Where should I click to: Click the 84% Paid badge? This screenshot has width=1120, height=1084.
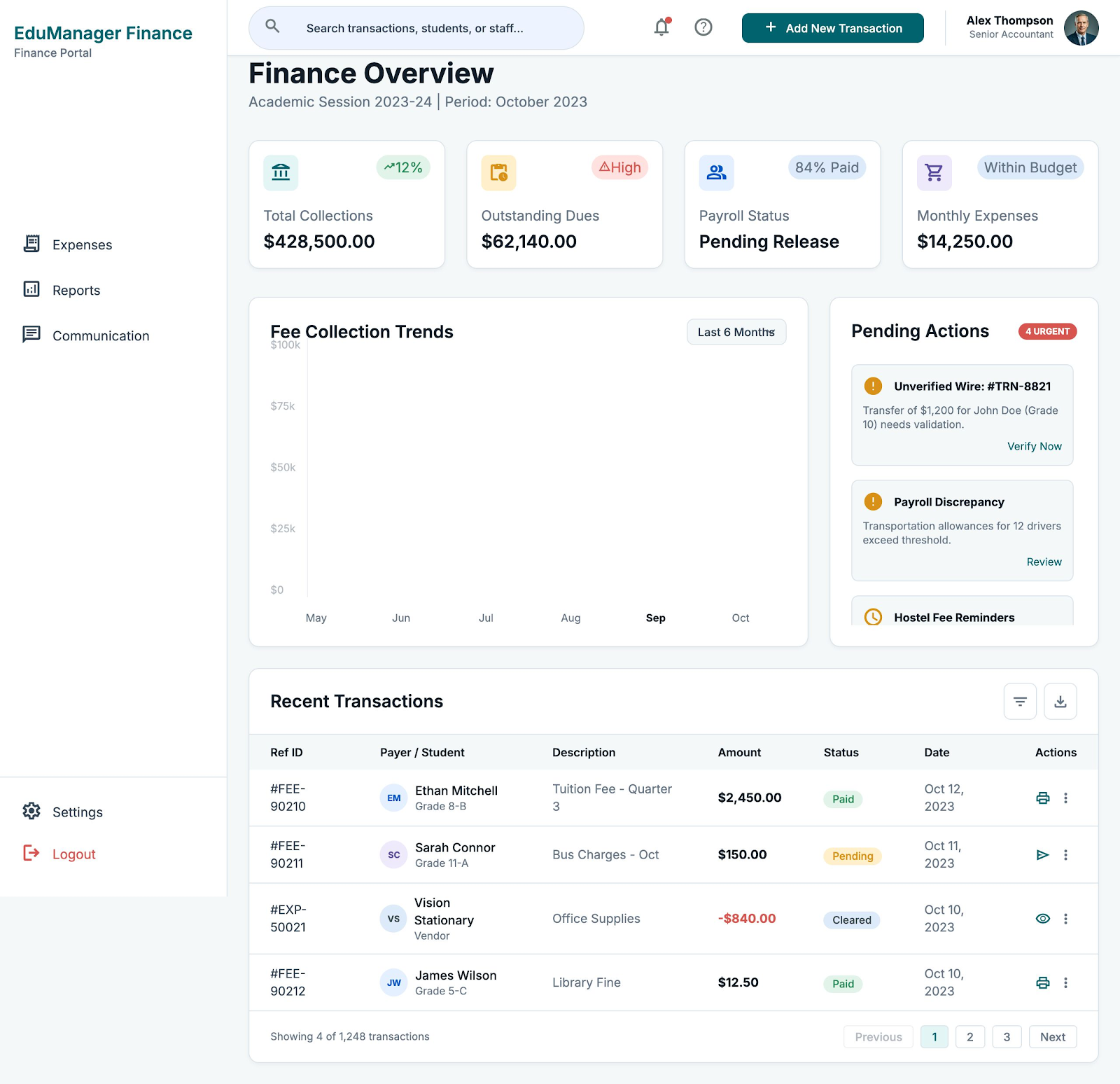(x=827, y=167)
